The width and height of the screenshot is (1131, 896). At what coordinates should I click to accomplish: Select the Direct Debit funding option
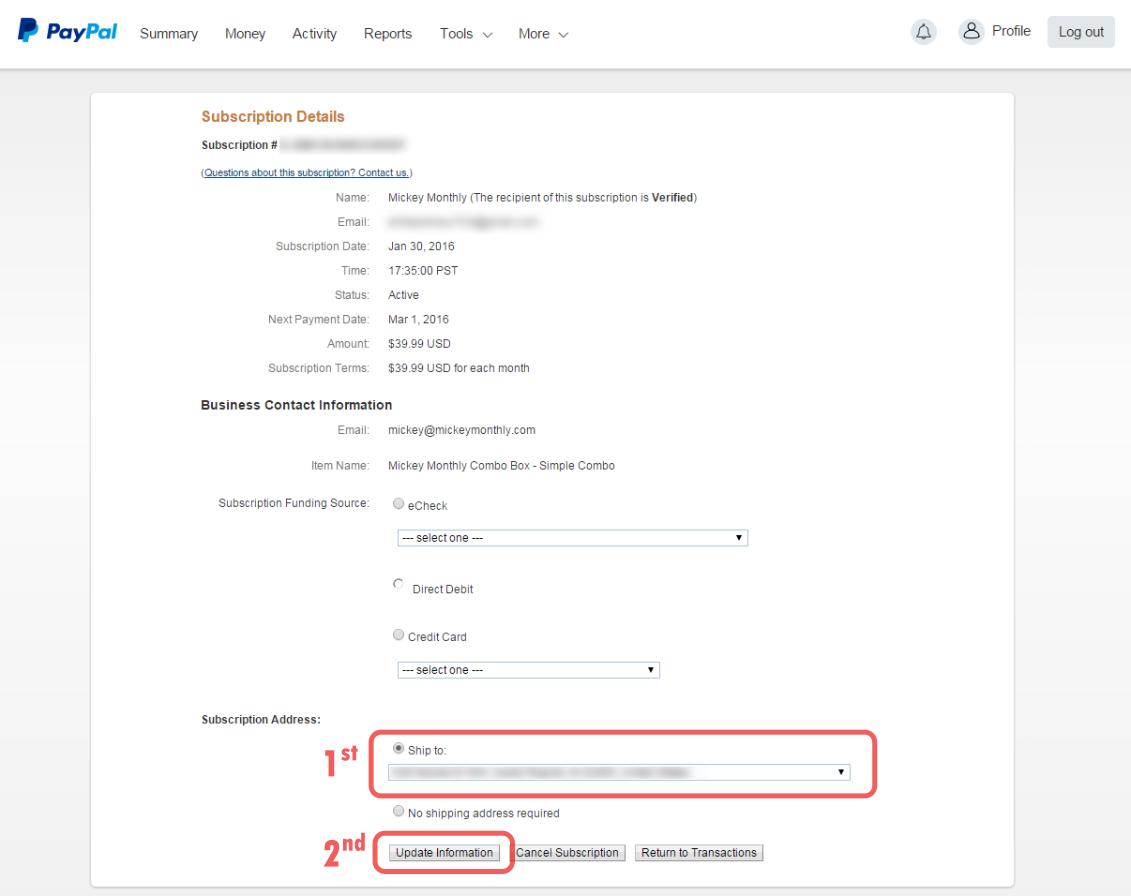[398, 584]
